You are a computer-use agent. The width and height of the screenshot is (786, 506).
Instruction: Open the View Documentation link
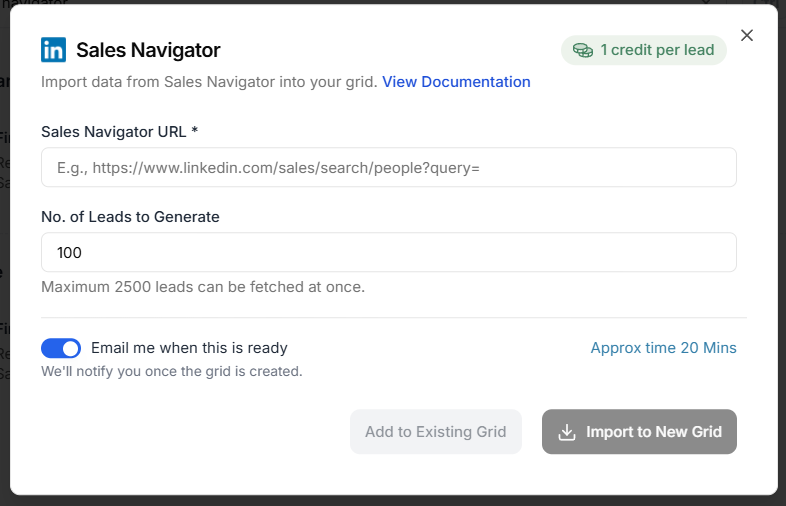(456, 82)
